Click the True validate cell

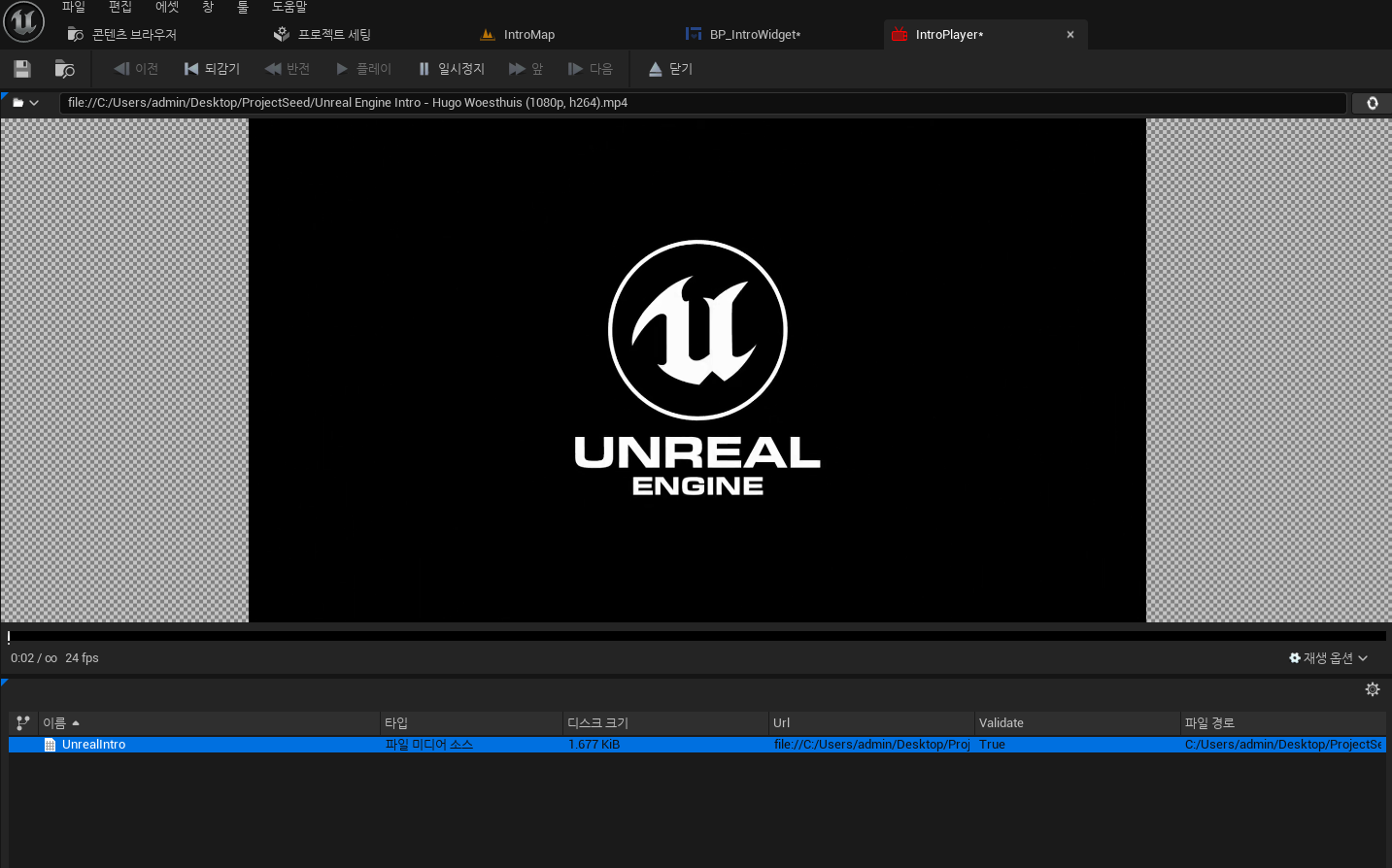(992, 745)
